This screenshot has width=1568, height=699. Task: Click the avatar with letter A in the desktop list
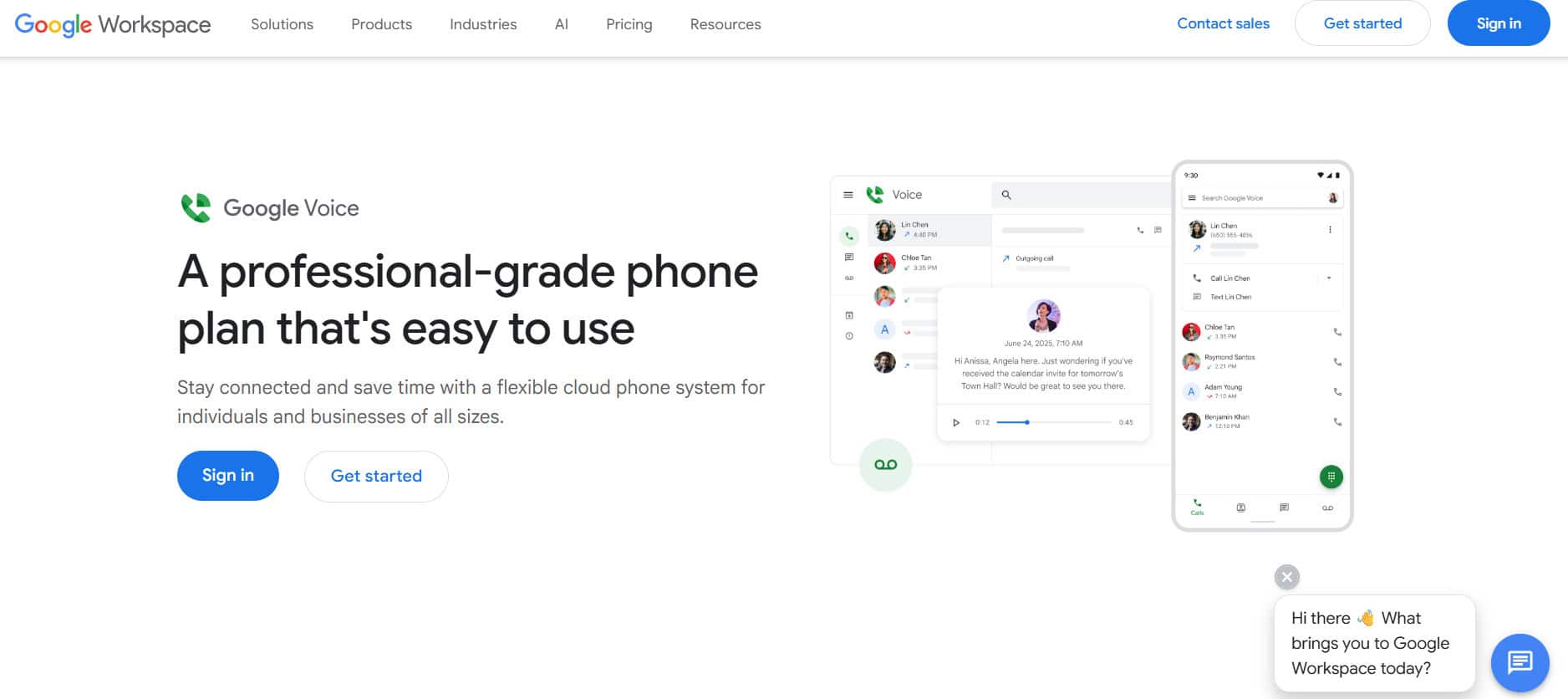click(x=884, y=329)
